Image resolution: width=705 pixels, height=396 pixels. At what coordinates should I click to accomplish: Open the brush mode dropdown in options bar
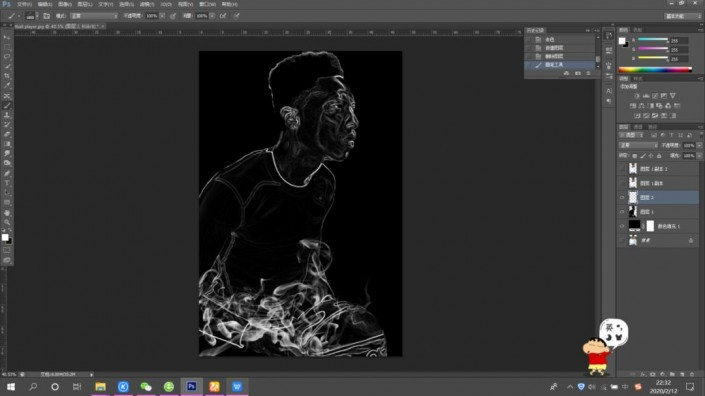pyautogui.click(x=94, y=16)
